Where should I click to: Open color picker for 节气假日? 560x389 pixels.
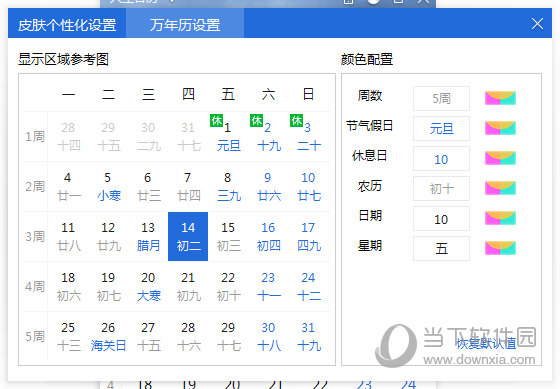[500, 128]
